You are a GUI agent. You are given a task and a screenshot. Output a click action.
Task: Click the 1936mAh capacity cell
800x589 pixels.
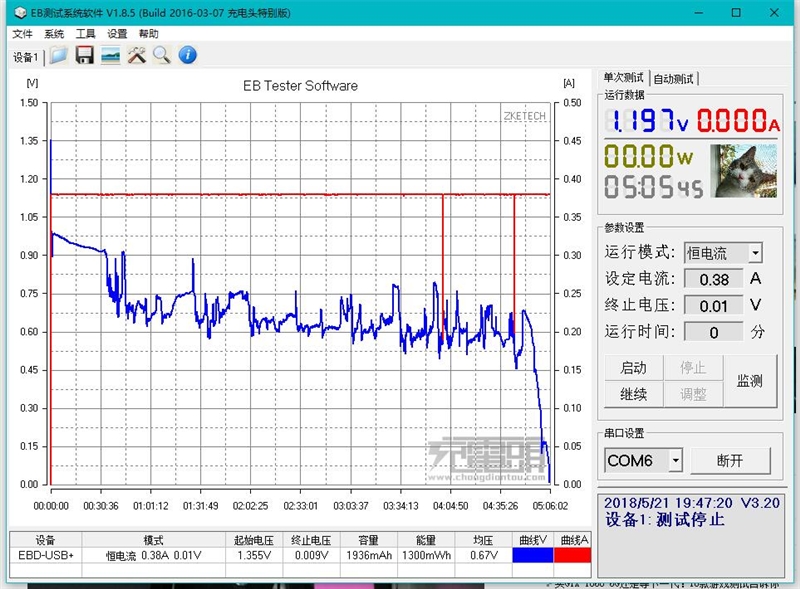[x=369, y=555]
